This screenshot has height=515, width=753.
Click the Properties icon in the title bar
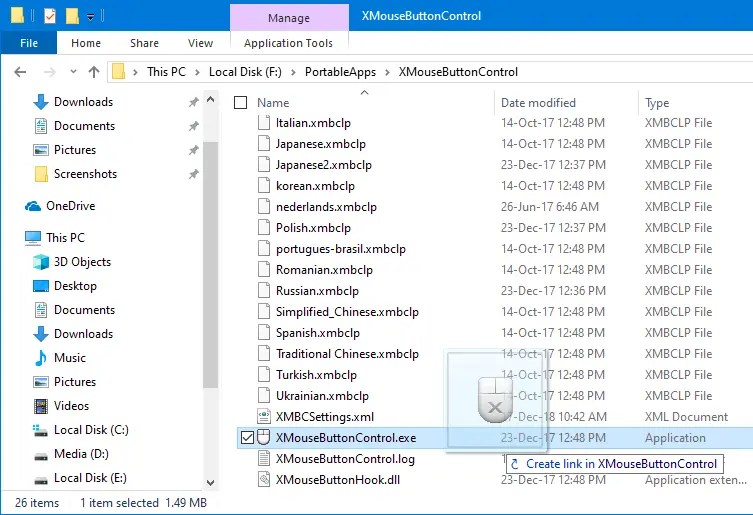(50, 16)
